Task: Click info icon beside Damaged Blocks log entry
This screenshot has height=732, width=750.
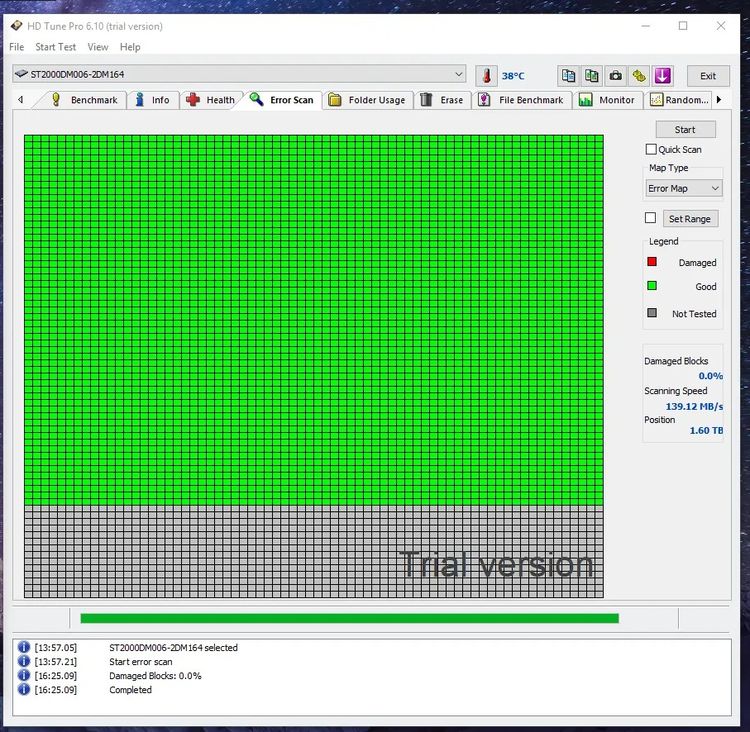Action: point(23,675)
